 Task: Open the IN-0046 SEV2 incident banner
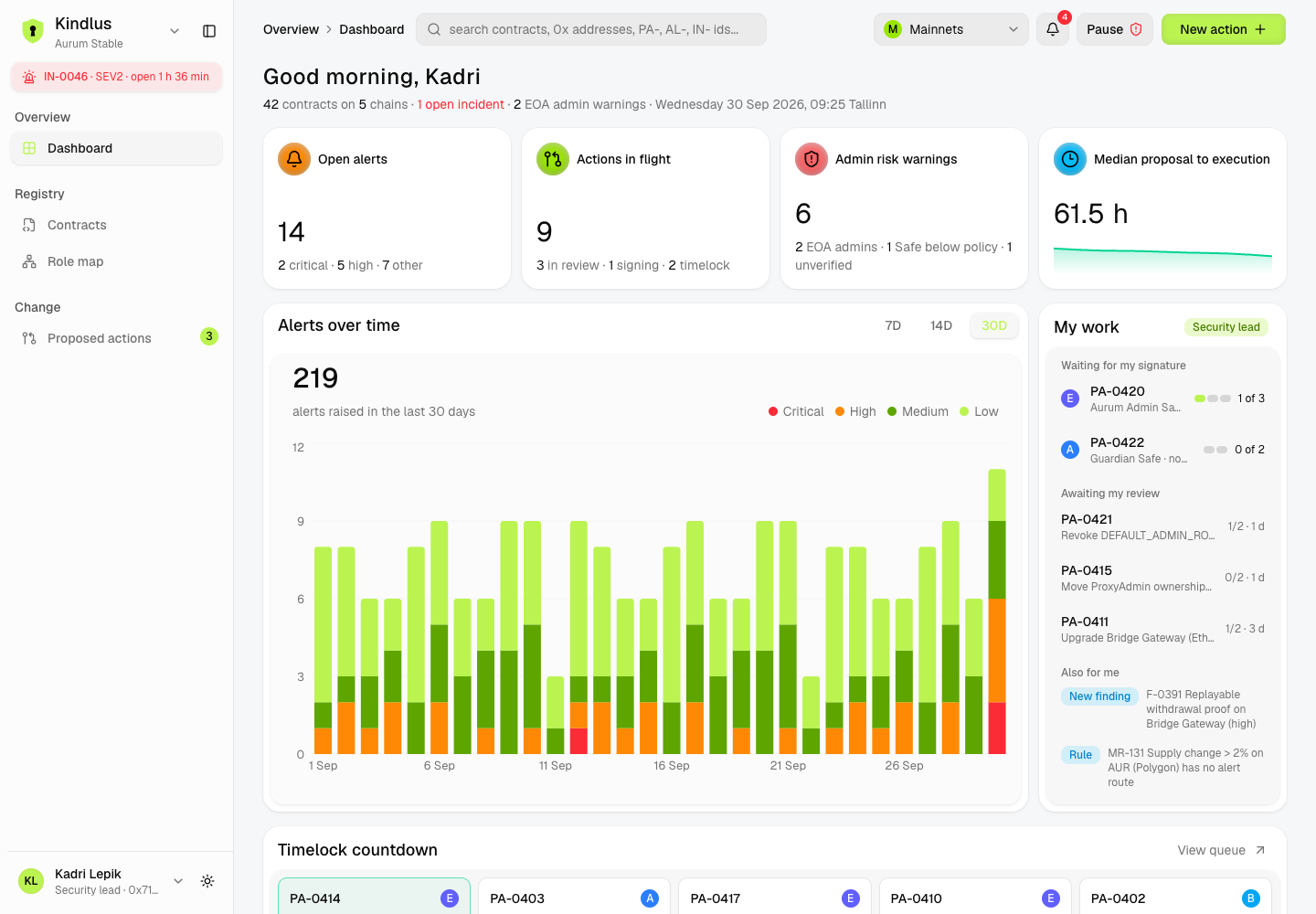(x=116, y=77)
